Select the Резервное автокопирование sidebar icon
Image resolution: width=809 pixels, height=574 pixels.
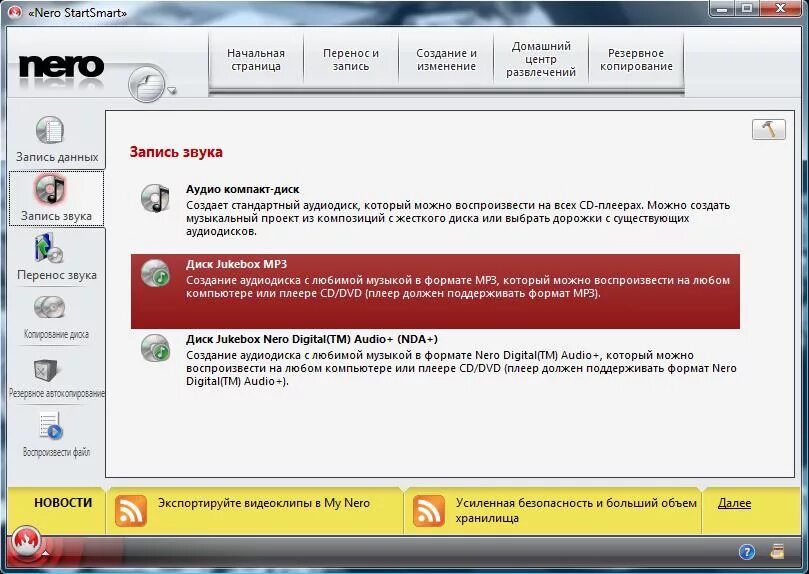coord(47,370)
